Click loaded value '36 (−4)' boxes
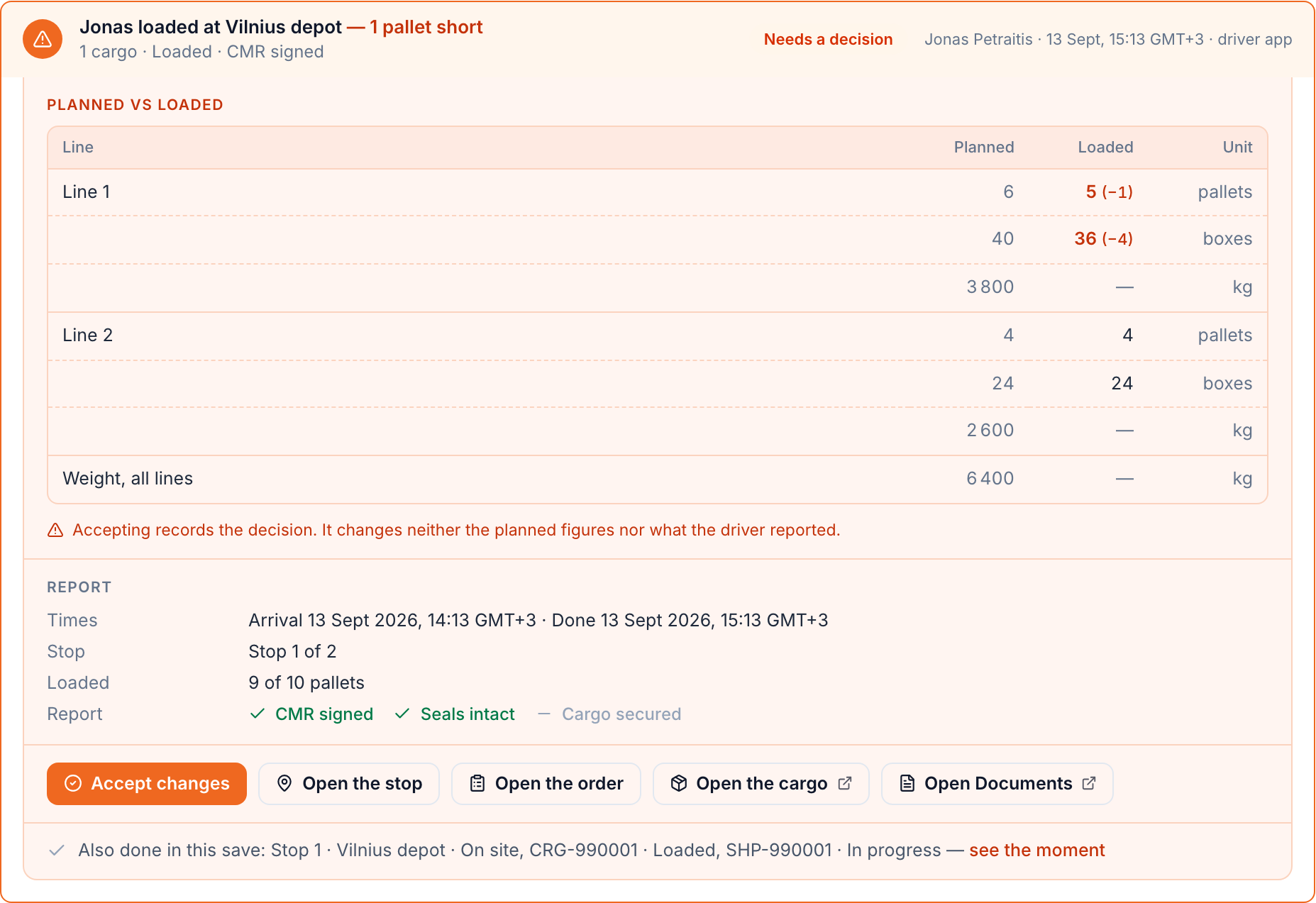The height and width of the screenshot is (903, 1316). 1103,238
